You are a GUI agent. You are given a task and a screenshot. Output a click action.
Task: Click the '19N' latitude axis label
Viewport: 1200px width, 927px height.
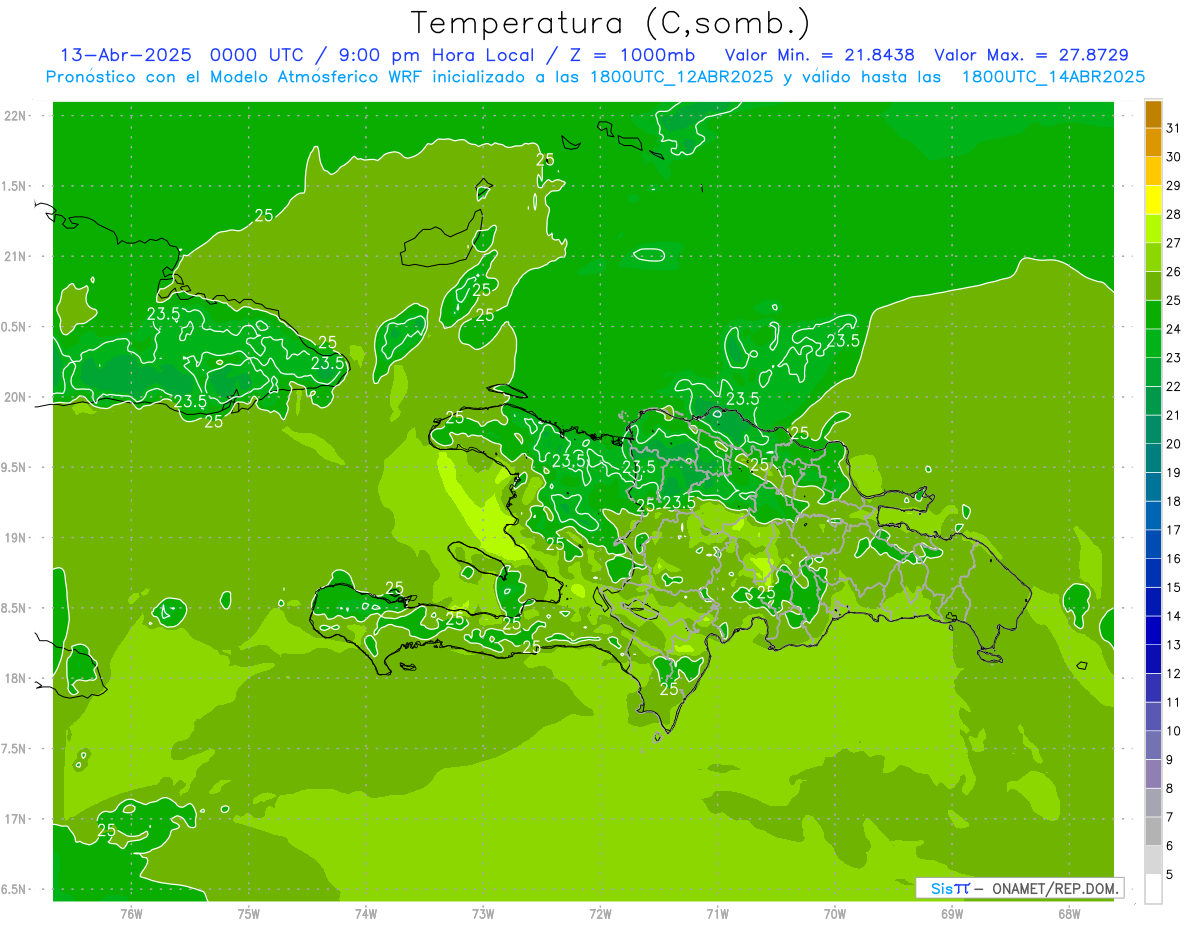[16, 538]
